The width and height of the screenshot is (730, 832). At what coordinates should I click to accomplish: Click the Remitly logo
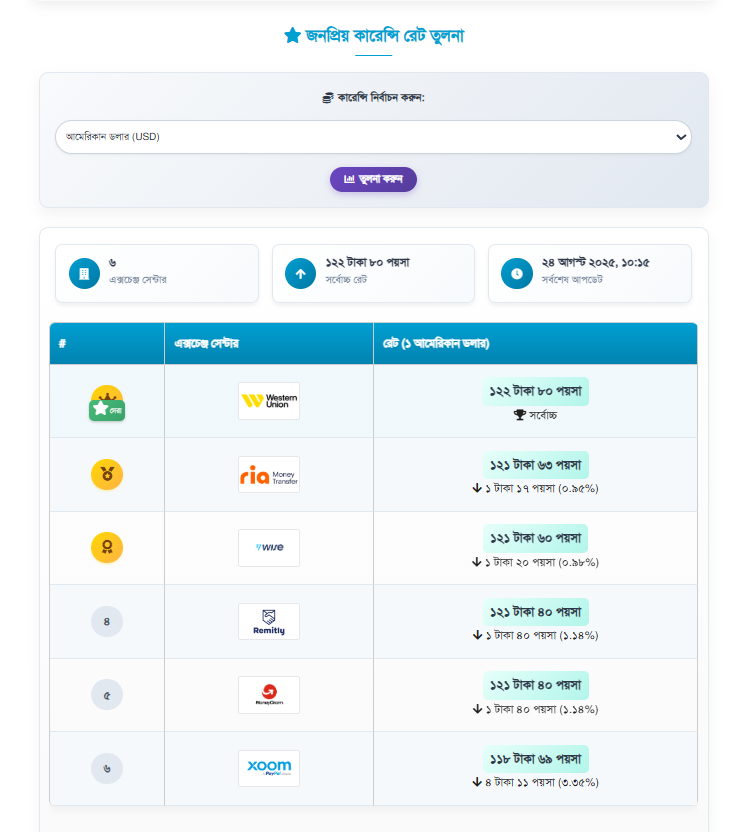tap(269, 621)
